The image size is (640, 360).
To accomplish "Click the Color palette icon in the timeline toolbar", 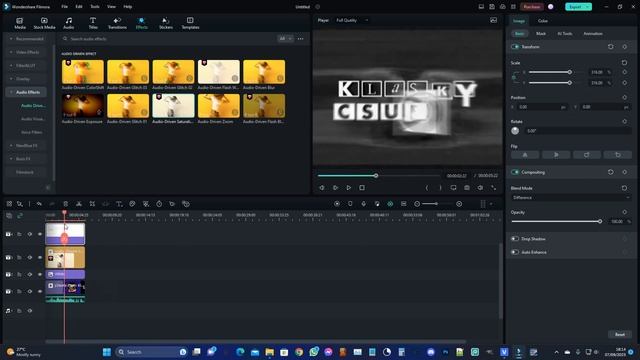I will click(x=132, y=204).
